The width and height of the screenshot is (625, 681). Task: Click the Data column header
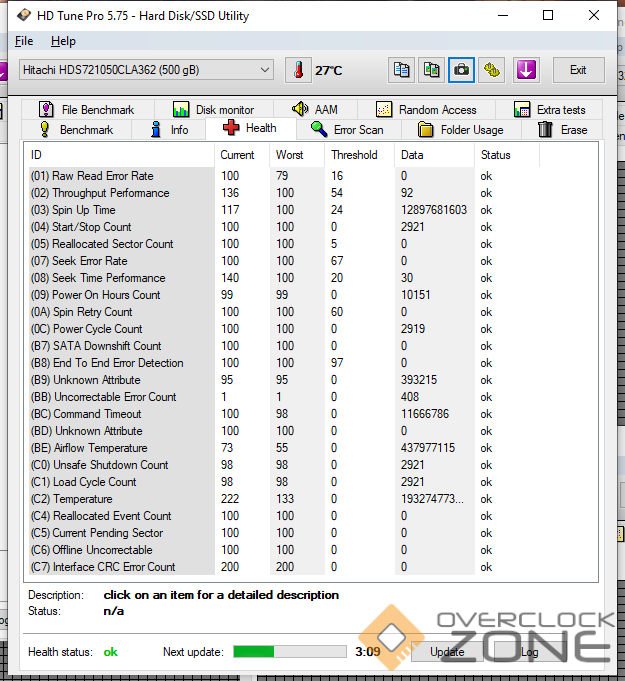coord(435,155)
